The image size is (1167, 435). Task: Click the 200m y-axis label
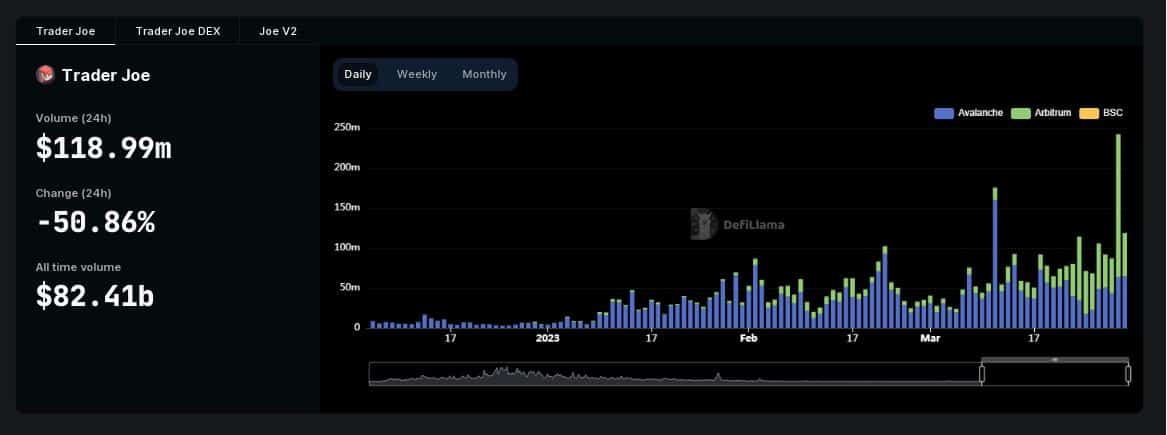click(346, 168)
